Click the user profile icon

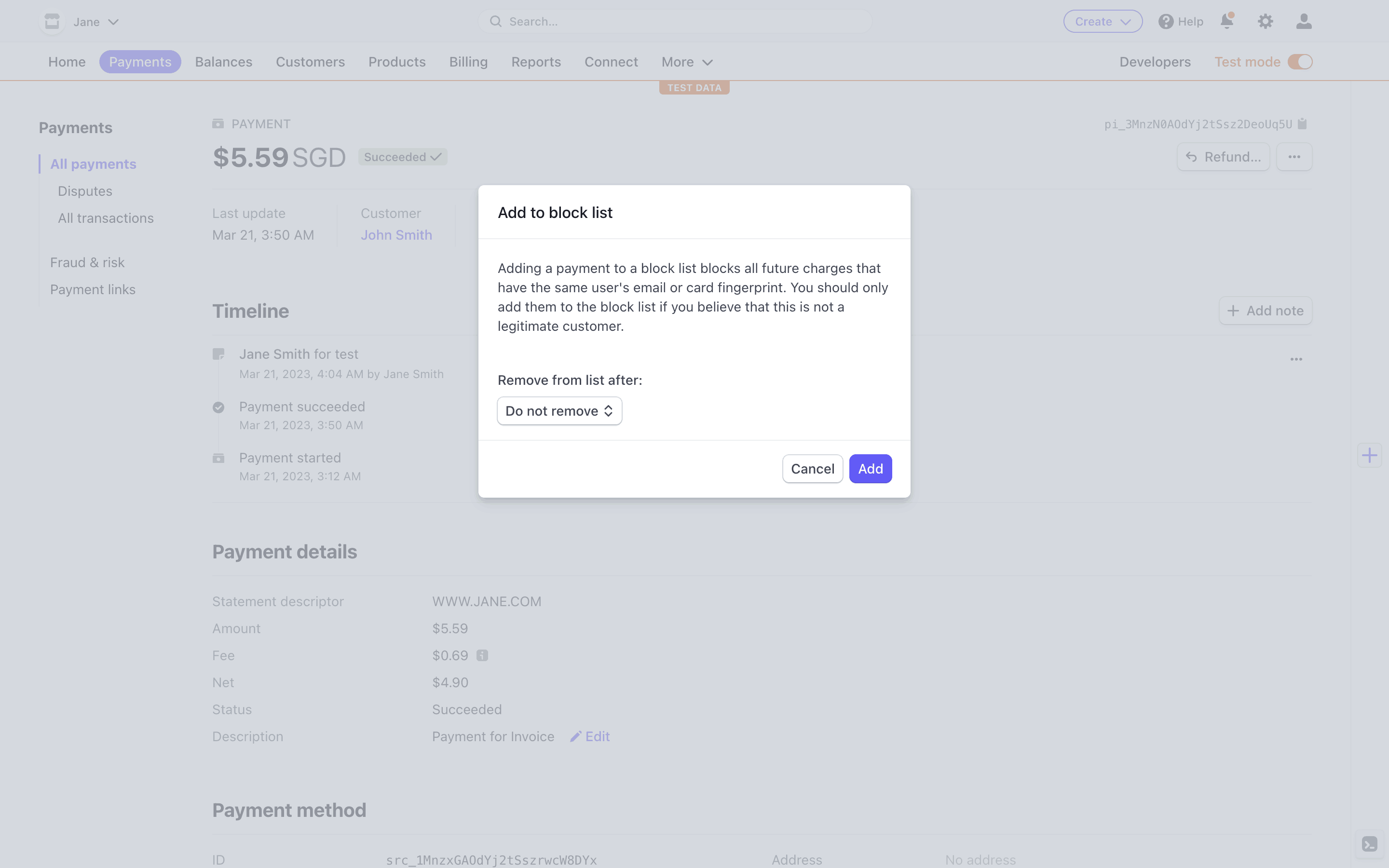(x=1304, y=21)
